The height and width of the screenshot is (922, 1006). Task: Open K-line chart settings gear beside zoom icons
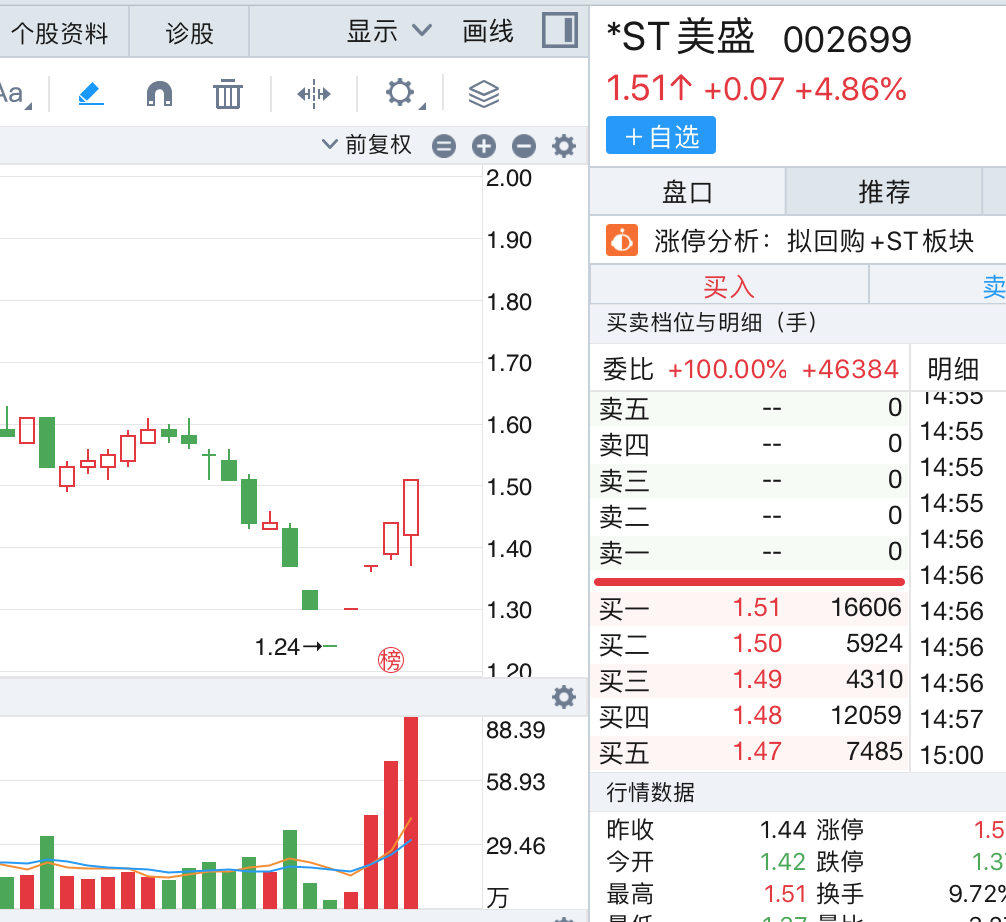[564, 146]
